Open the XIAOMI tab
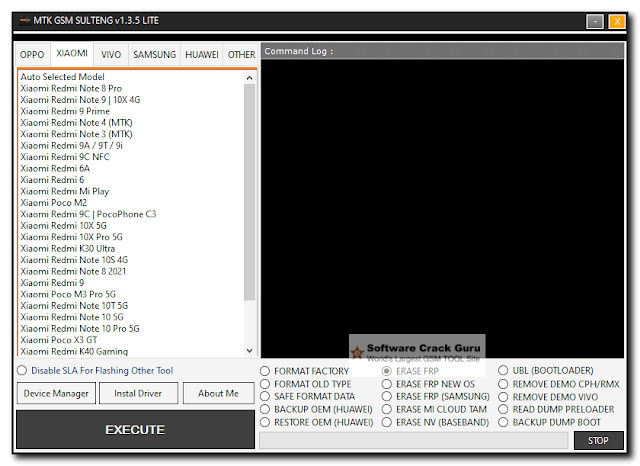 click(x=72, y=53)
